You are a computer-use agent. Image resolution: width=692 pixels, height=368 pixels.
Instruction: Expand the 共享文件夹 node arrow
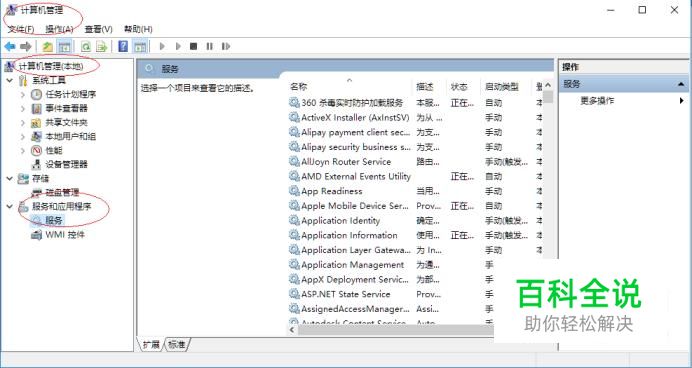pyautogui.click(x=23, y=123)
